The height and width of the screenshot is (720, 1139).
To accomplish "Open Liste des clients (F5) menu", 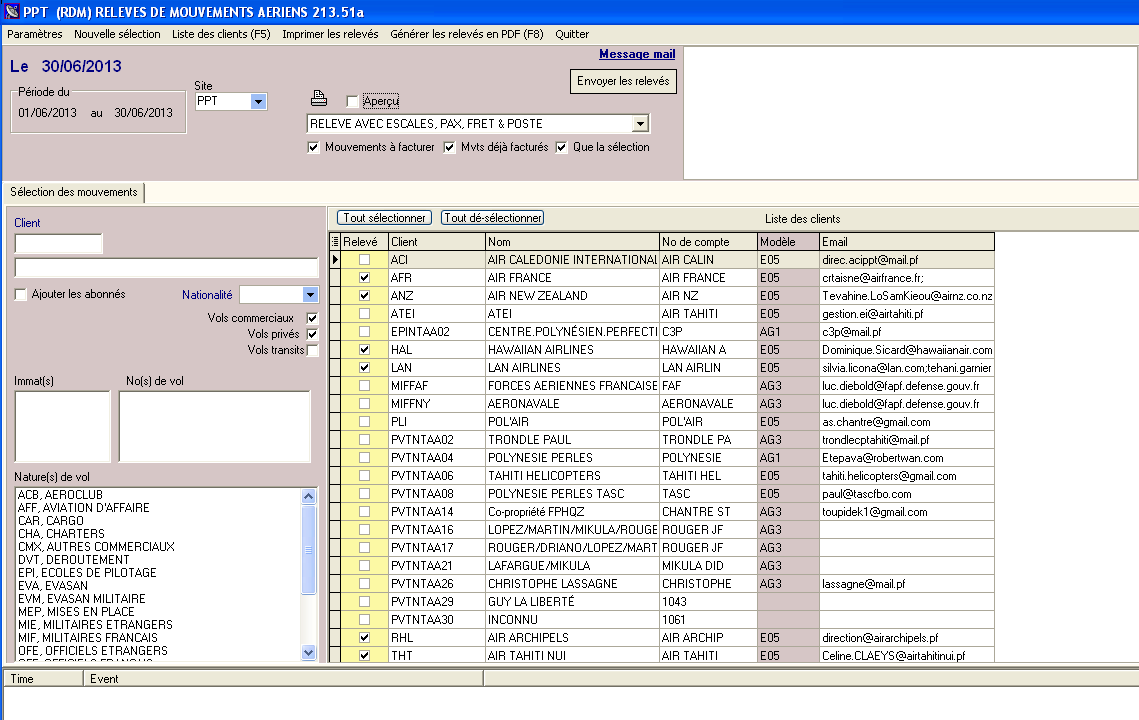I will coord(221,34).
